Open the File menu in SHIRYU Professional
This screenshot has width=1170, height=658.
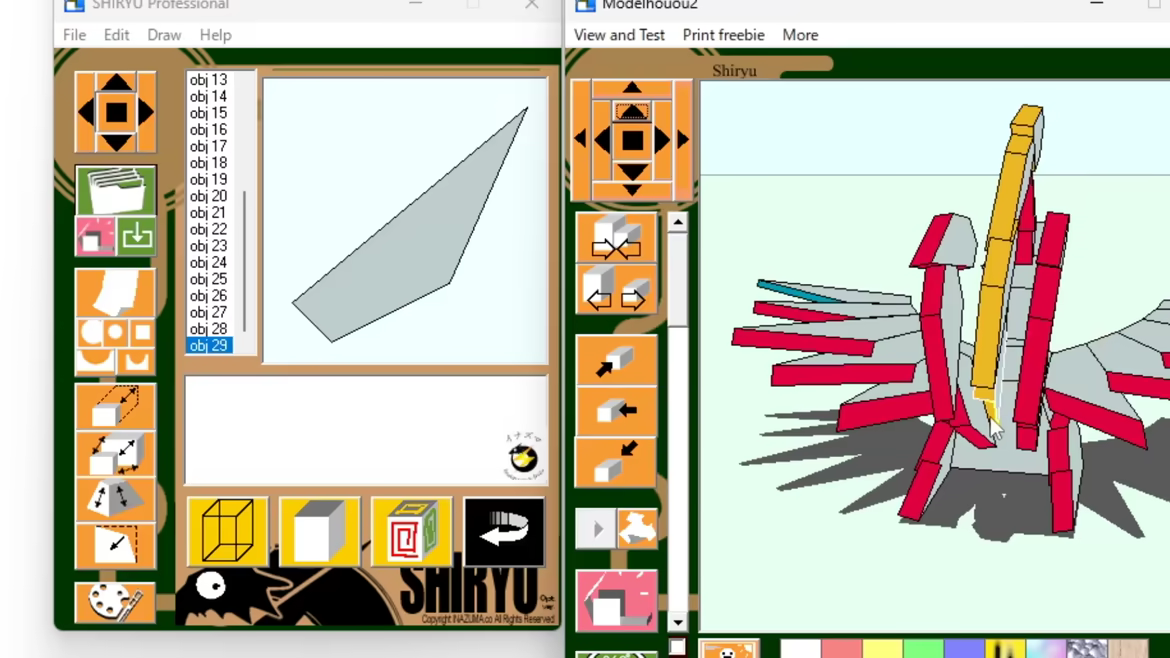[x=74, y=35]
